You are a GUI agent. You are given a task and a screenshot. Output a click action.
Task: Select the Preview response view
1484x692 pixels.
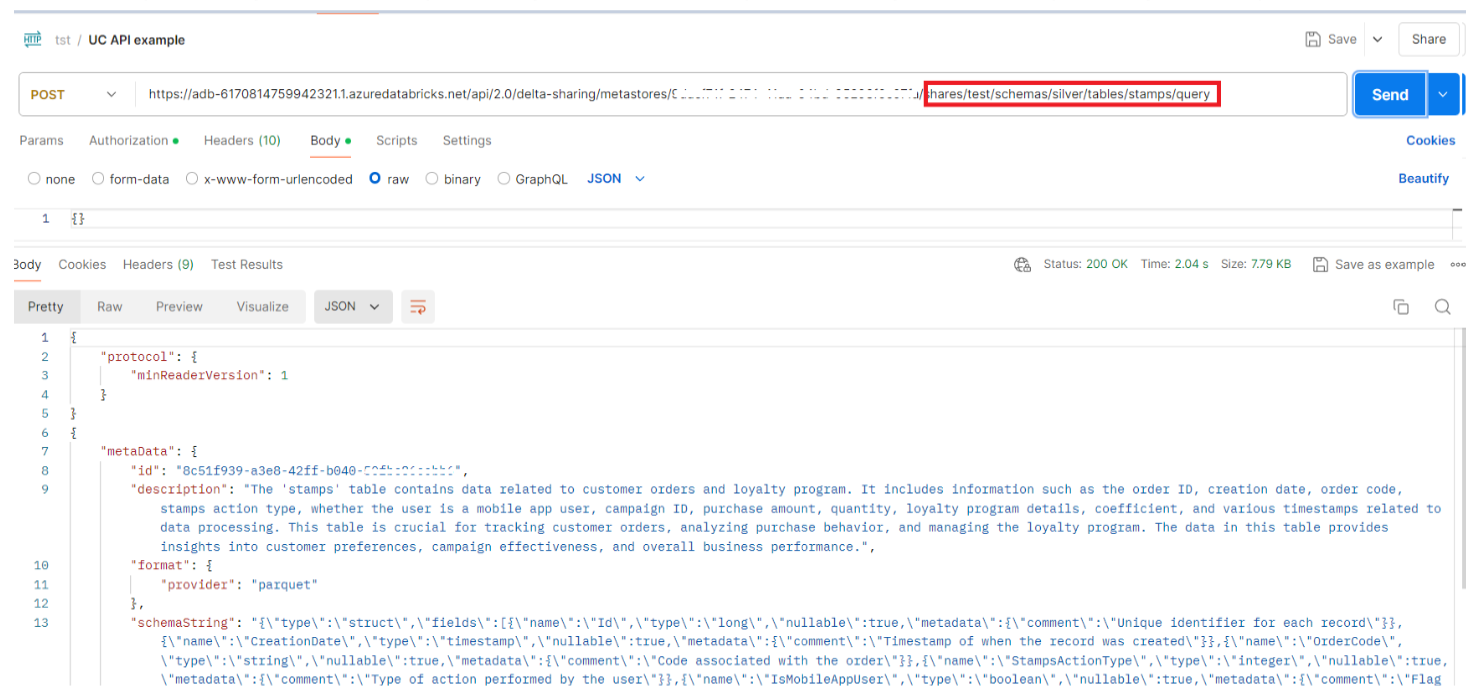click(180, 307)
